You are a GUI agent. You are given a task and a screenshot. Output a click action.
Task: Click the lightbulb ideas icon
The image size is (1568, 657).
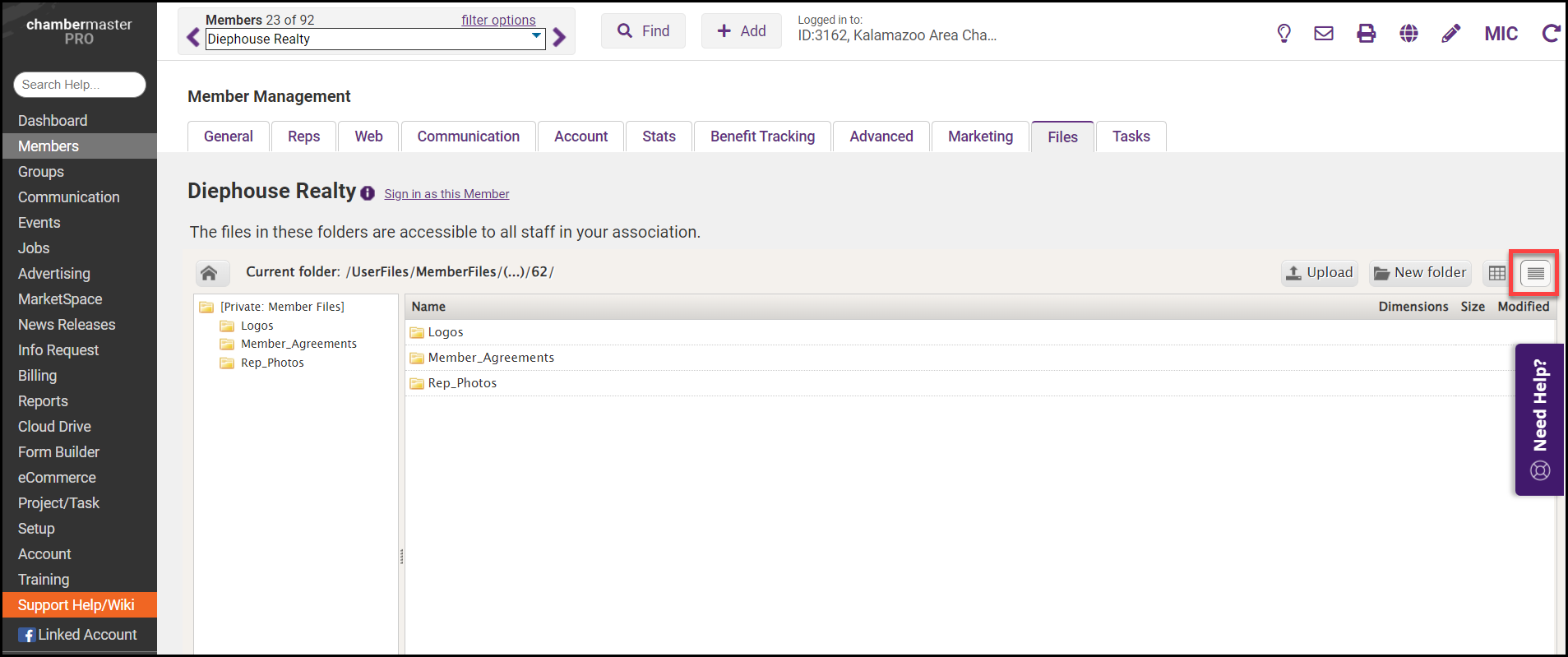(x=1284, y=34)
